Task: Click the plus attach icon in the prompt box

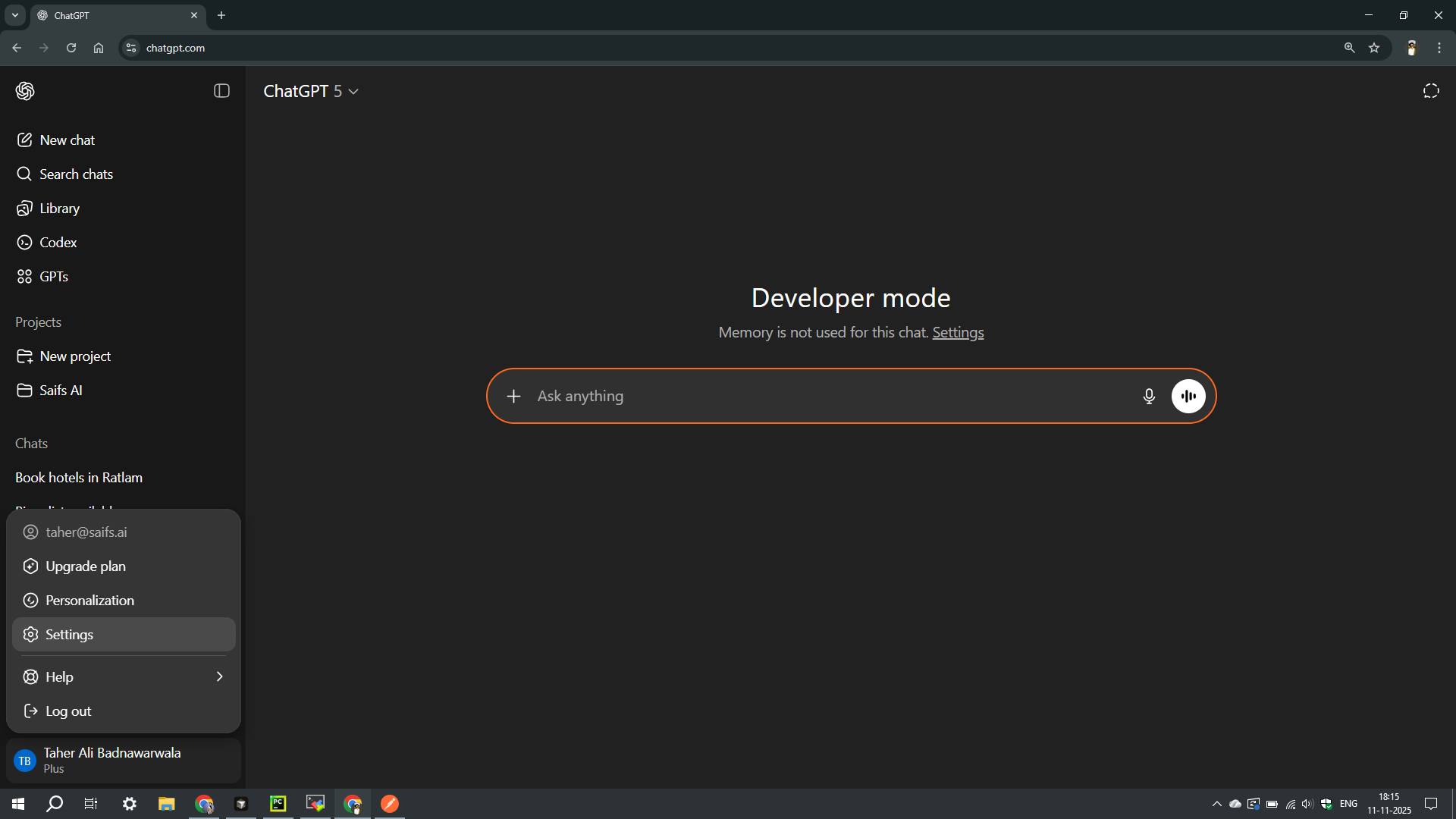Action: (x=514, y=397)
